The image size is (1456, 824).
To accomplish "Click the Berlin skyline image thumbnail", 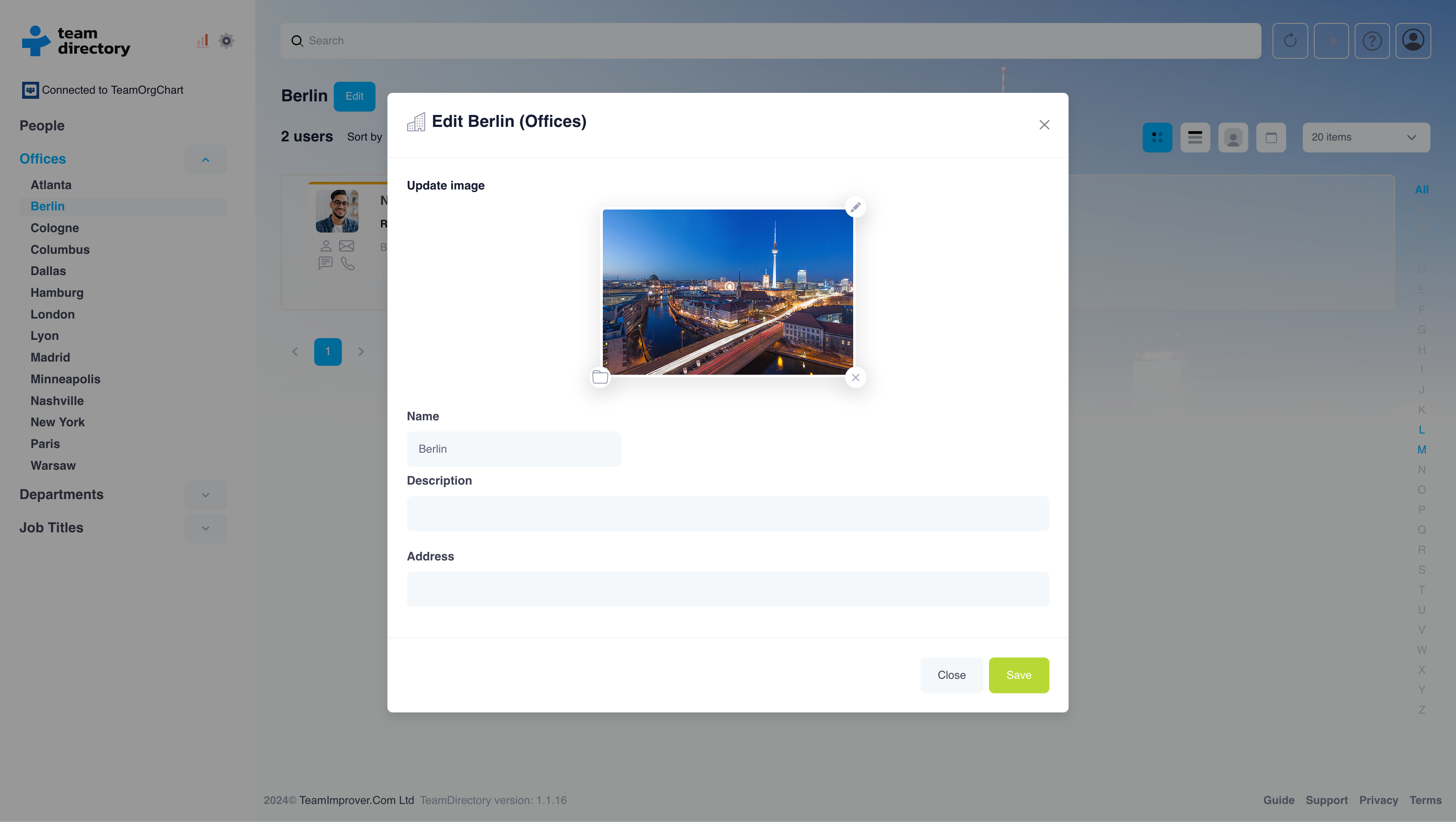I will [728, 292].
